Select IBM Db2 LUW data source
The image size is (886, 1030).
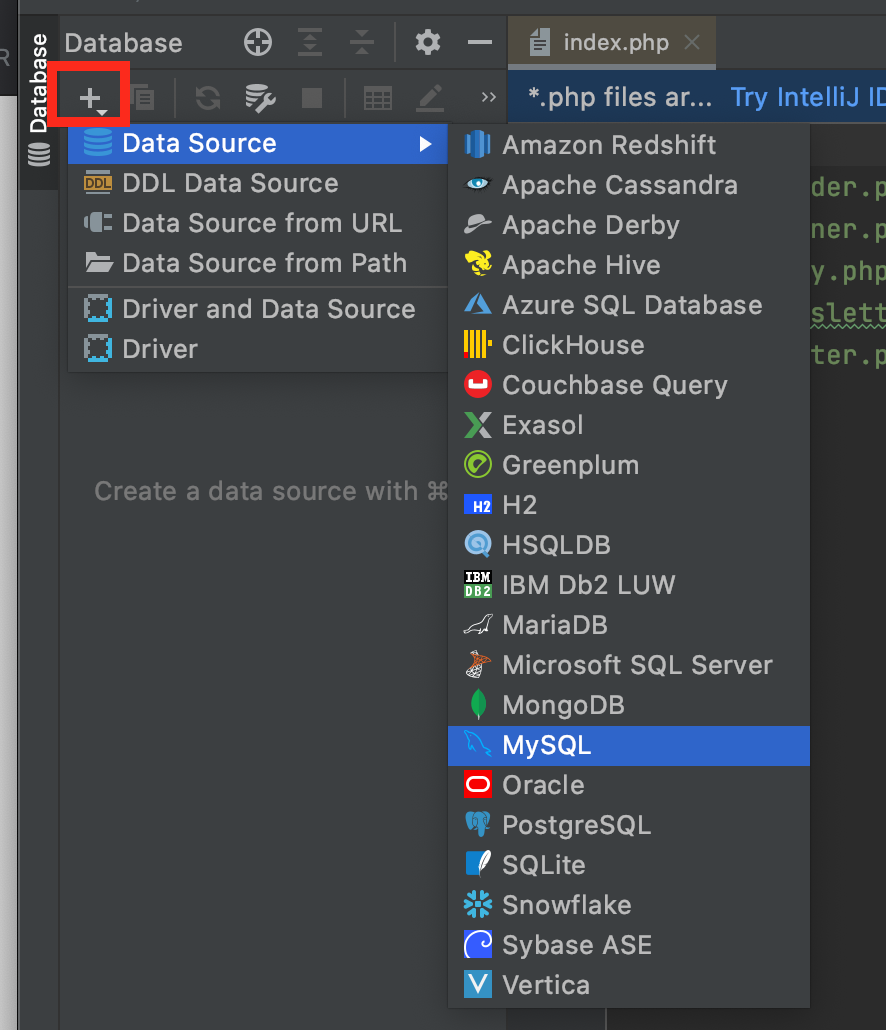click(629, 585)
